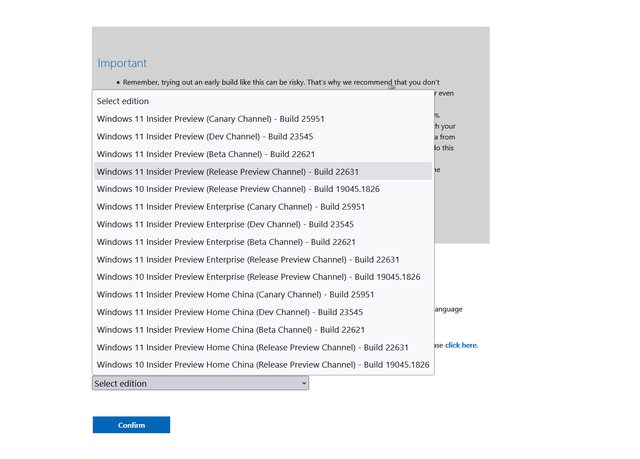Choose Windows 11 Enterprise Beta Channel Build 22621
Image resolution: width=640 pixels, height=459 pixels.
[226, 241]
